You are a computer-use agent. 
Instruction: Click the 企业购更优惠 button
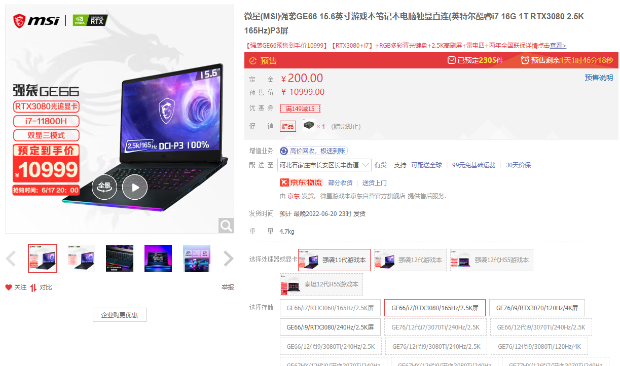[119, 315]
